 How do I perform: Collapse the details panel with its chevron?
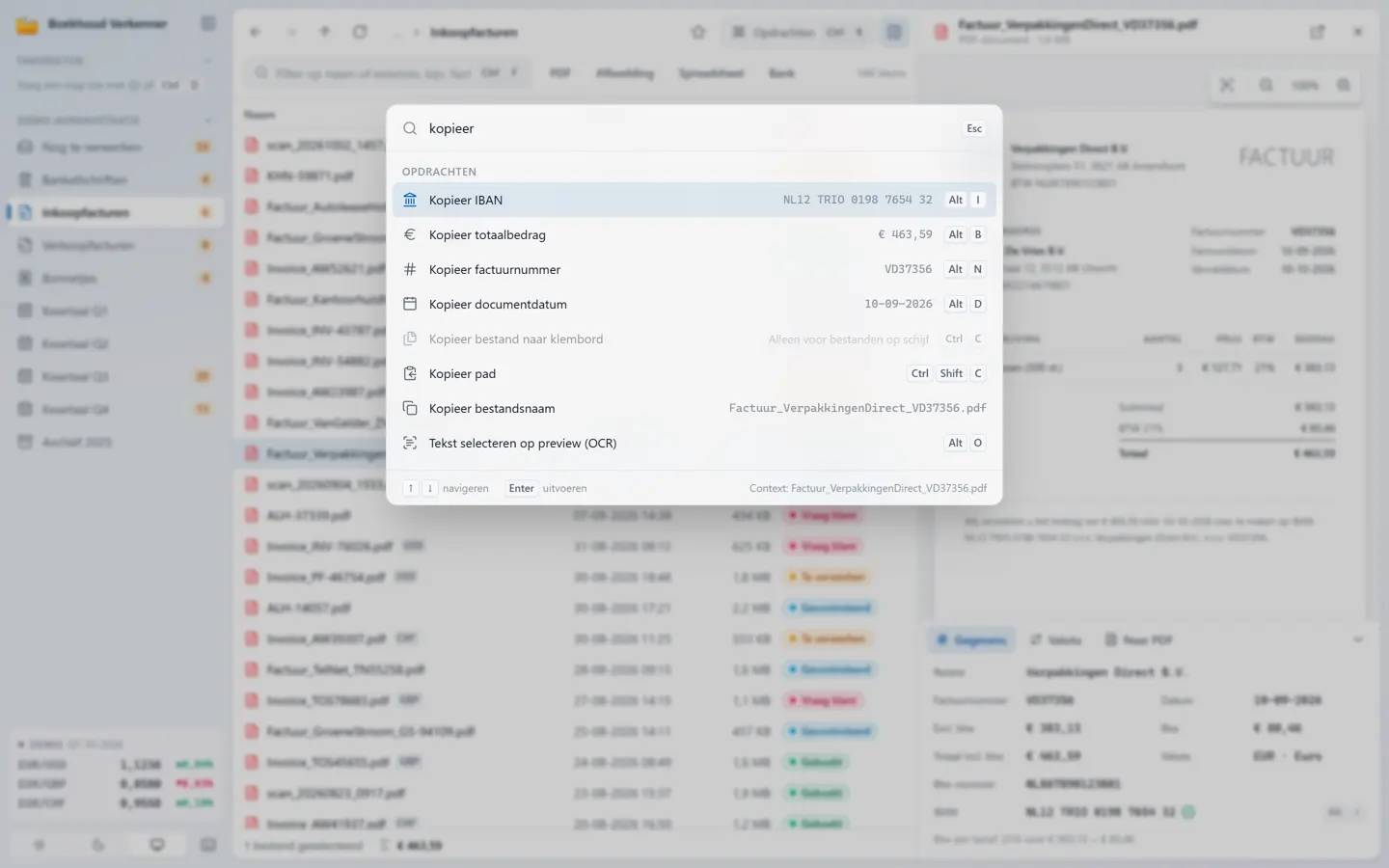click(1357, 639)
